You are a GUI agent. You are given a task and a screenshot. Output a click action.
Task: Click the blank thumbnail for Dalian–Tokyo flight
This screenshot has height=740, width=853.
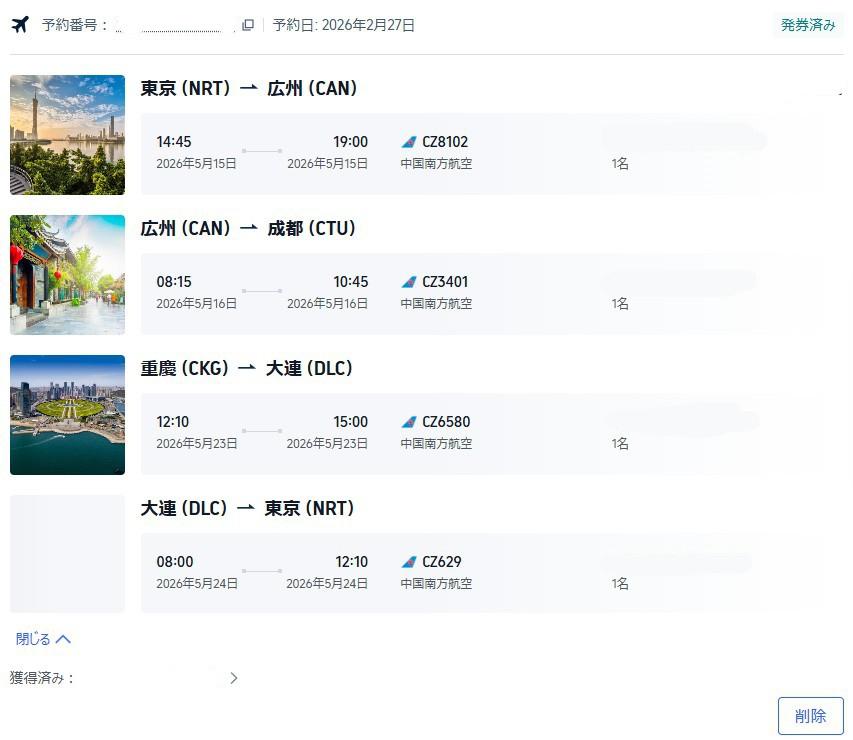click(x=67, y=554)
